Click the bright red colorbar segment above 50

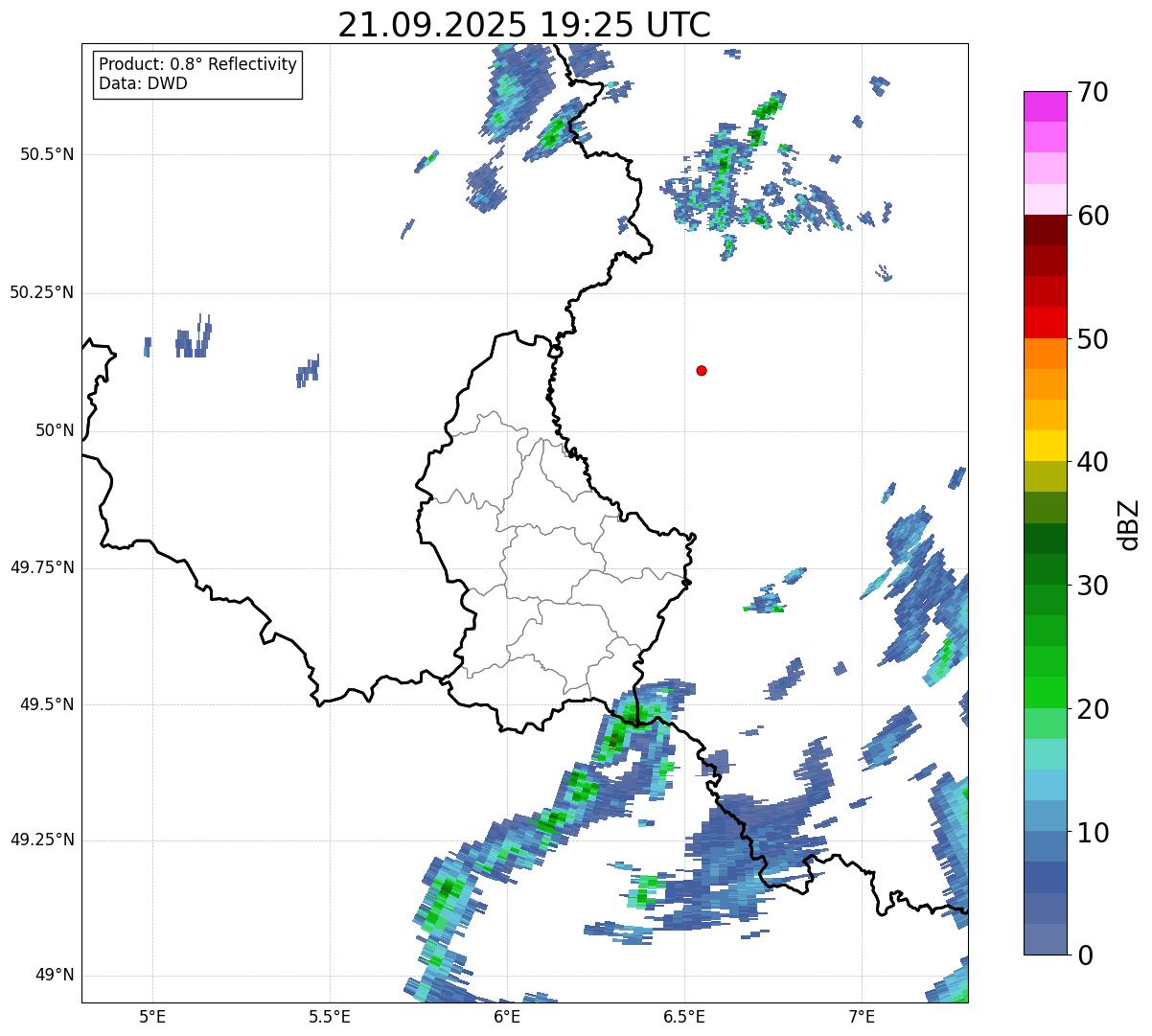(x=1046, y=322)
